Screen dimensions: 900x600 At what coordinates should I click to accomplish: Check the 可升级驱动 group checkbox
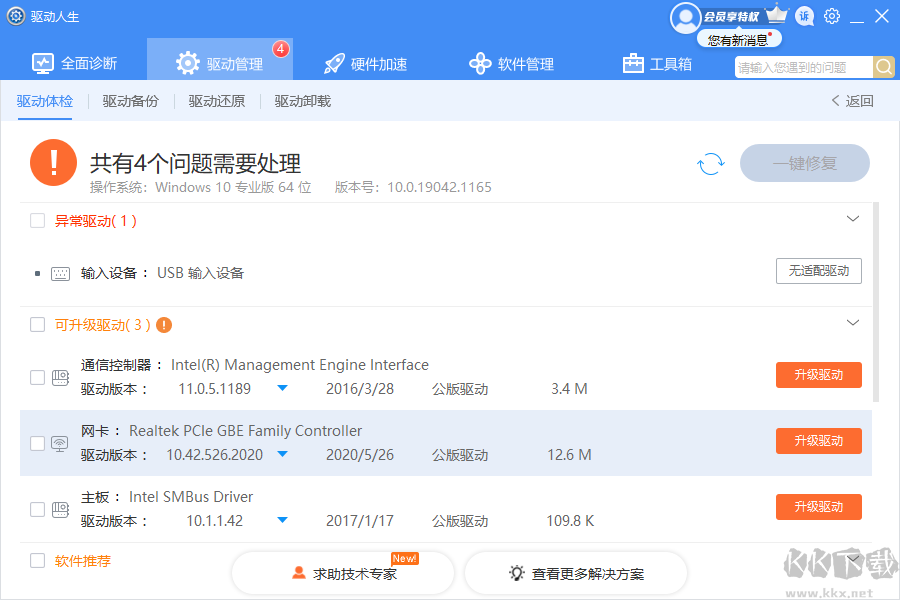click(37, 324)
